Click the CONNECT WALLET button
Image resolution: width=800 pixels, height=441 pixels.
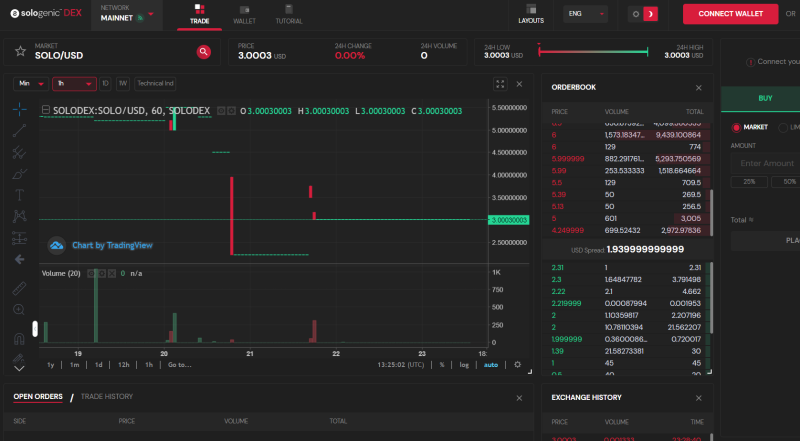[x=731, y=14]
